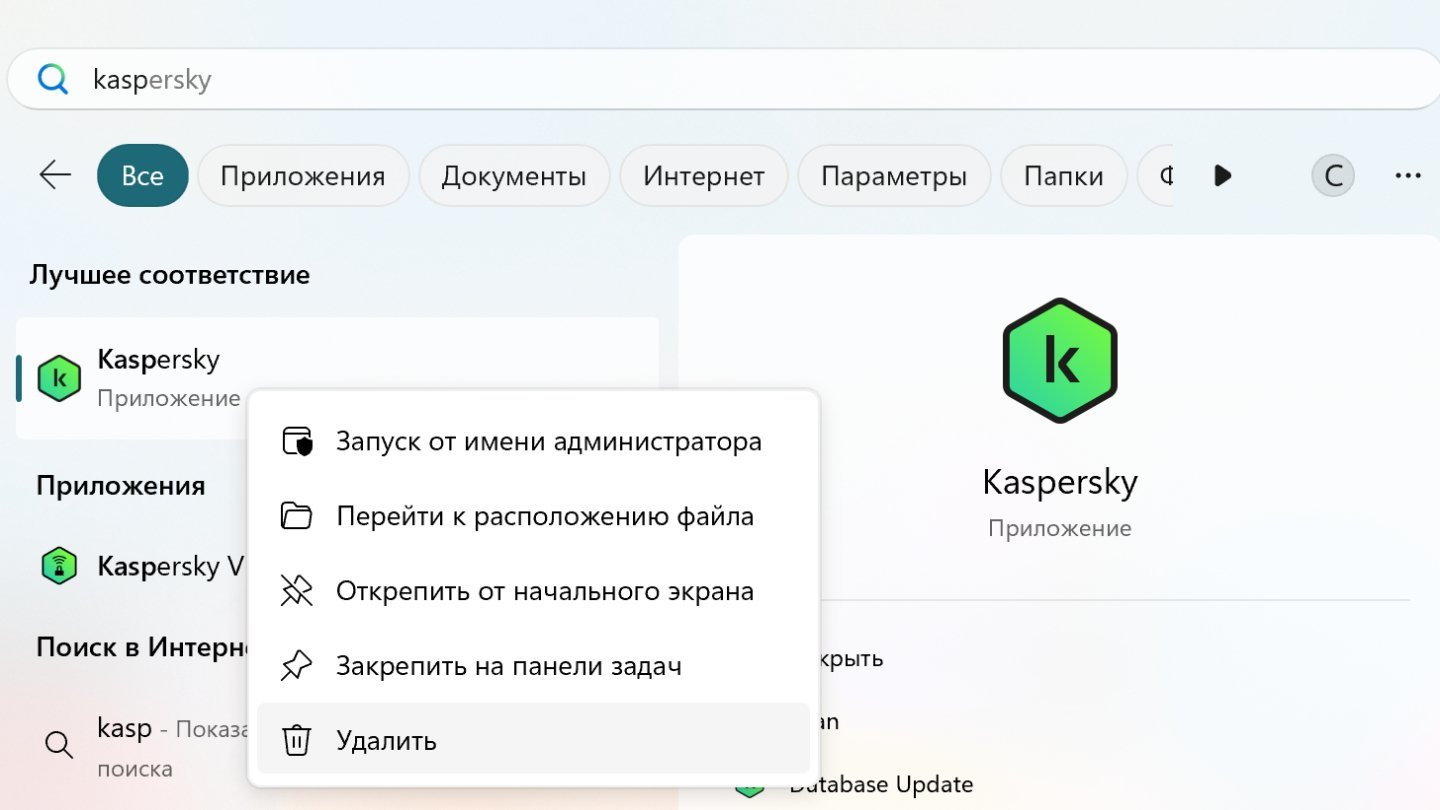The image size is (1440, 810).
Task: Click the search magnifier icon in search box
Action: pos(52,79)
